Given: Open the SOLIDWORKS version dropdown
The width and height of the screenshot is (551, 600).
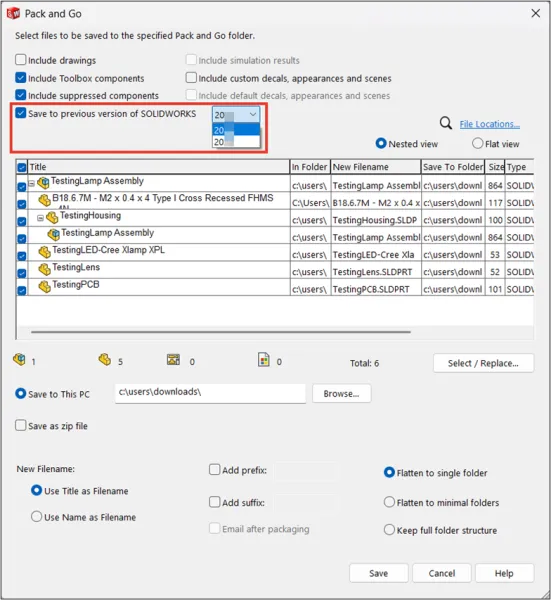Looking at the screenshot, I should (x=236, y=114).
